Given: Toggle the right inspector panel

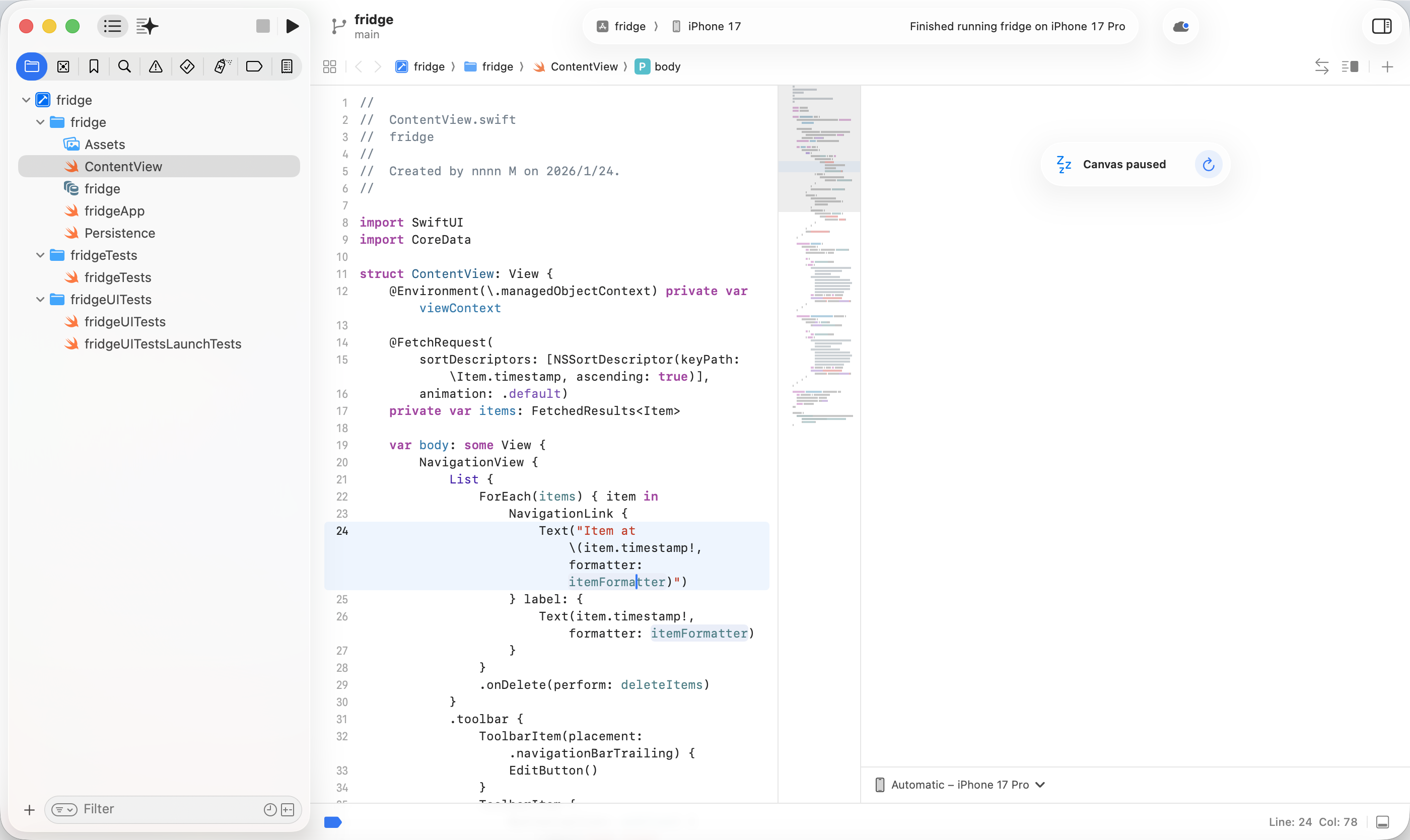Looking at the screenshot, I should pos(1382,26).
